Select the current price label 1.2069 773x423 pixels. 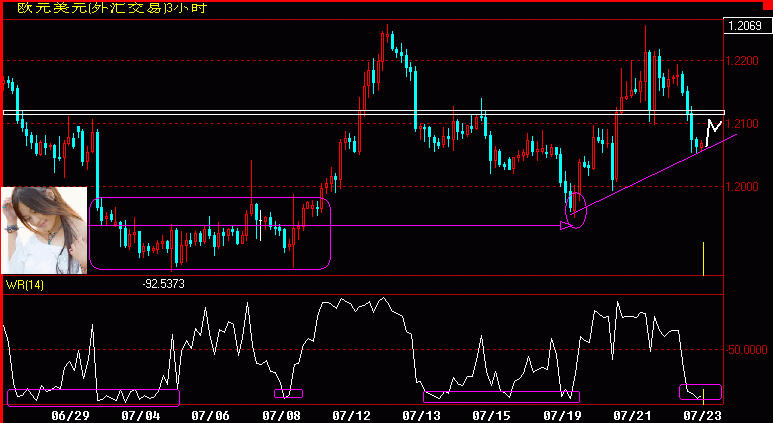click(x=744, y=26)
